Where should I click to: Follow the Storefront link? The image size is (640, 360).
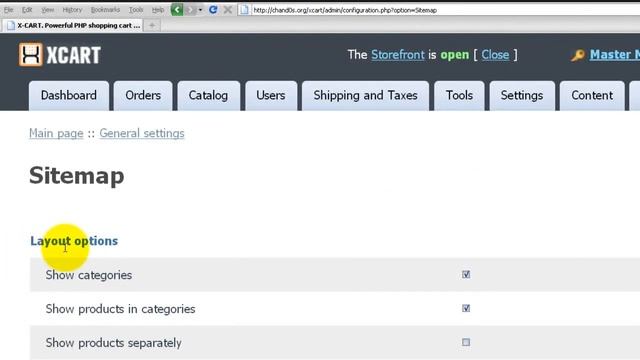(398, 55)
